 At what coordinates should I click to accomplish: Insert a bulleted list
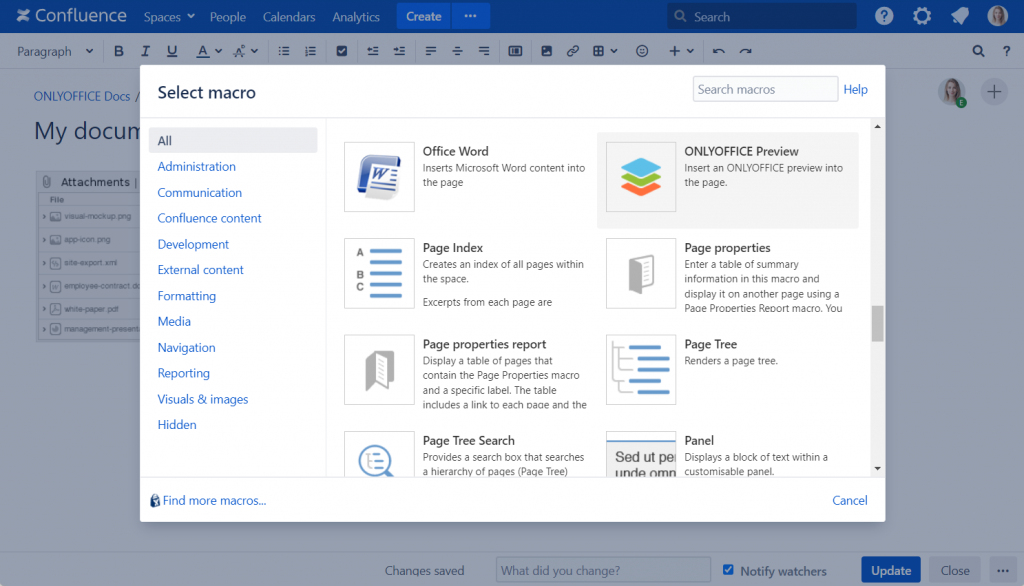point(282,50)
